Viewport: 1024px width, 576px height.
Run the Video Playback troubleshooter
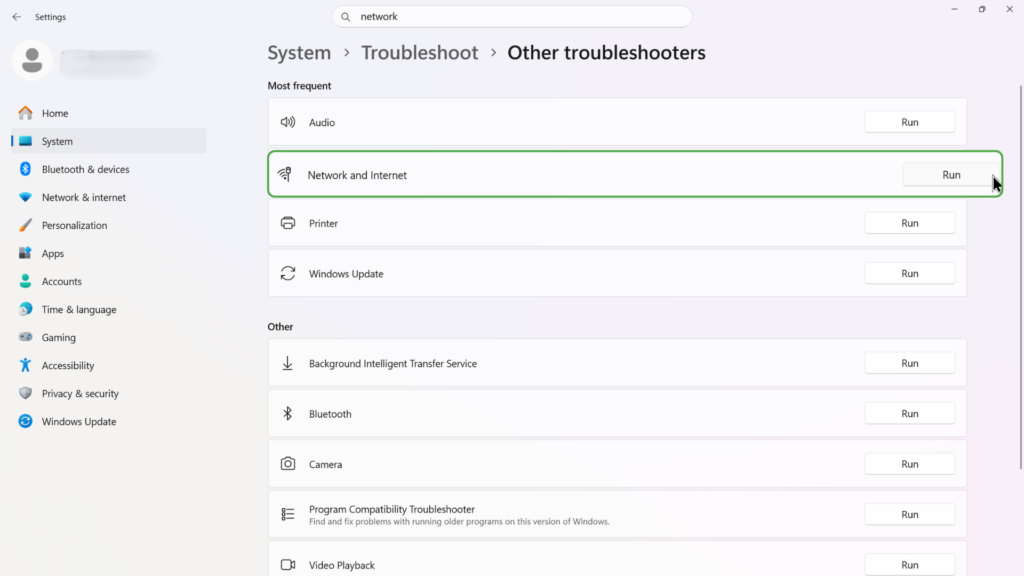910,565
